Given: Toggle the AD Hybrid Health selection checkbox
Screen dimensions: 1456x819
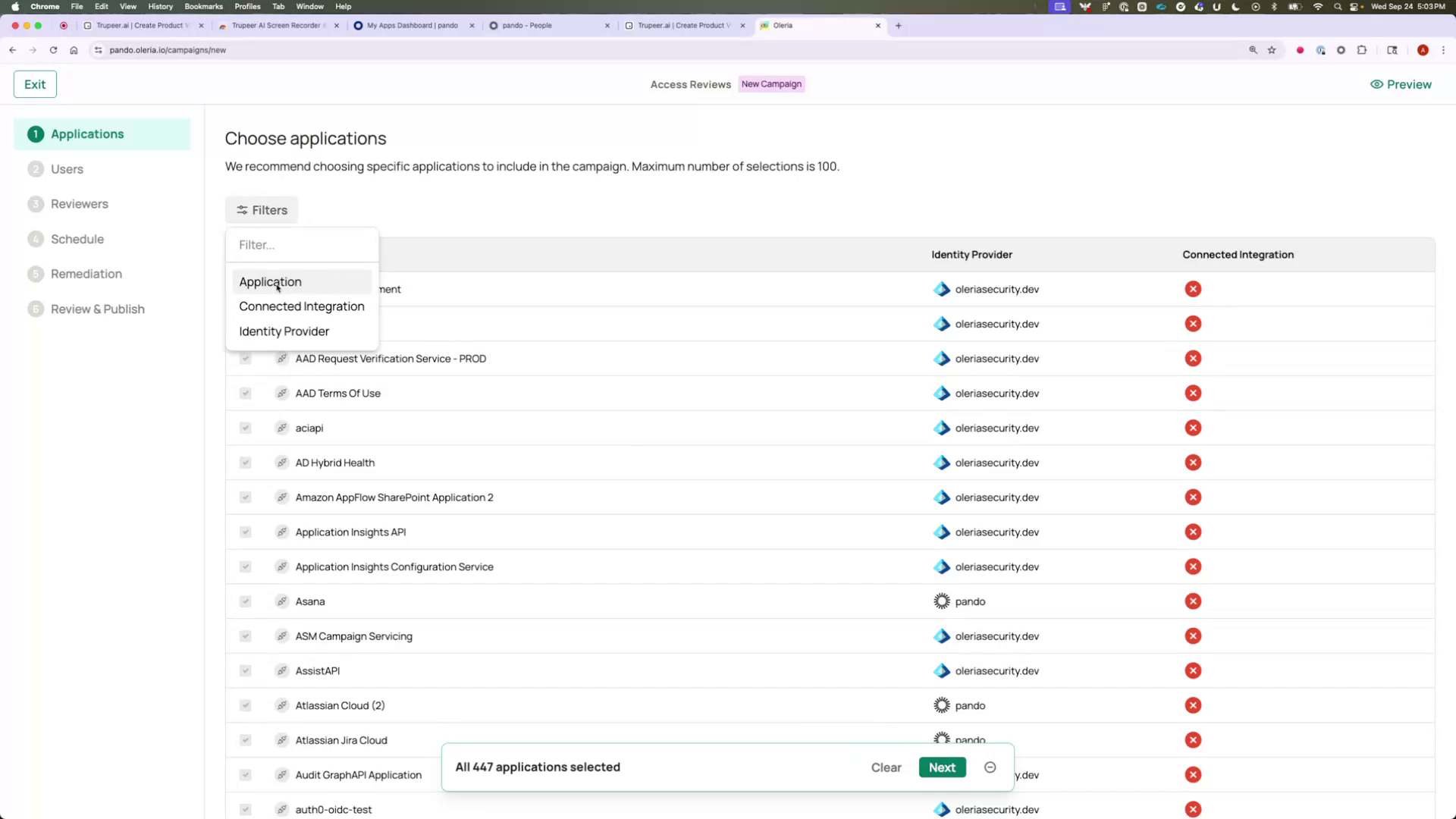Looking at the screenshot, I should [245, 462].
